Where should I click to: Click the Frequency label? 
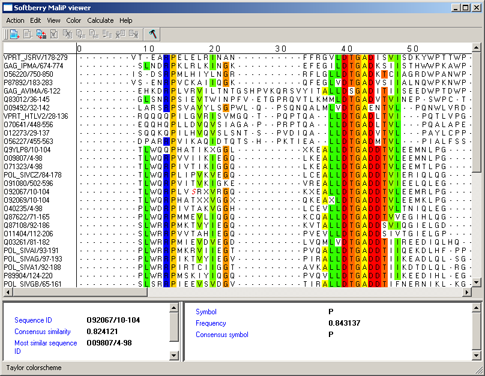click(x=211, y=323)
